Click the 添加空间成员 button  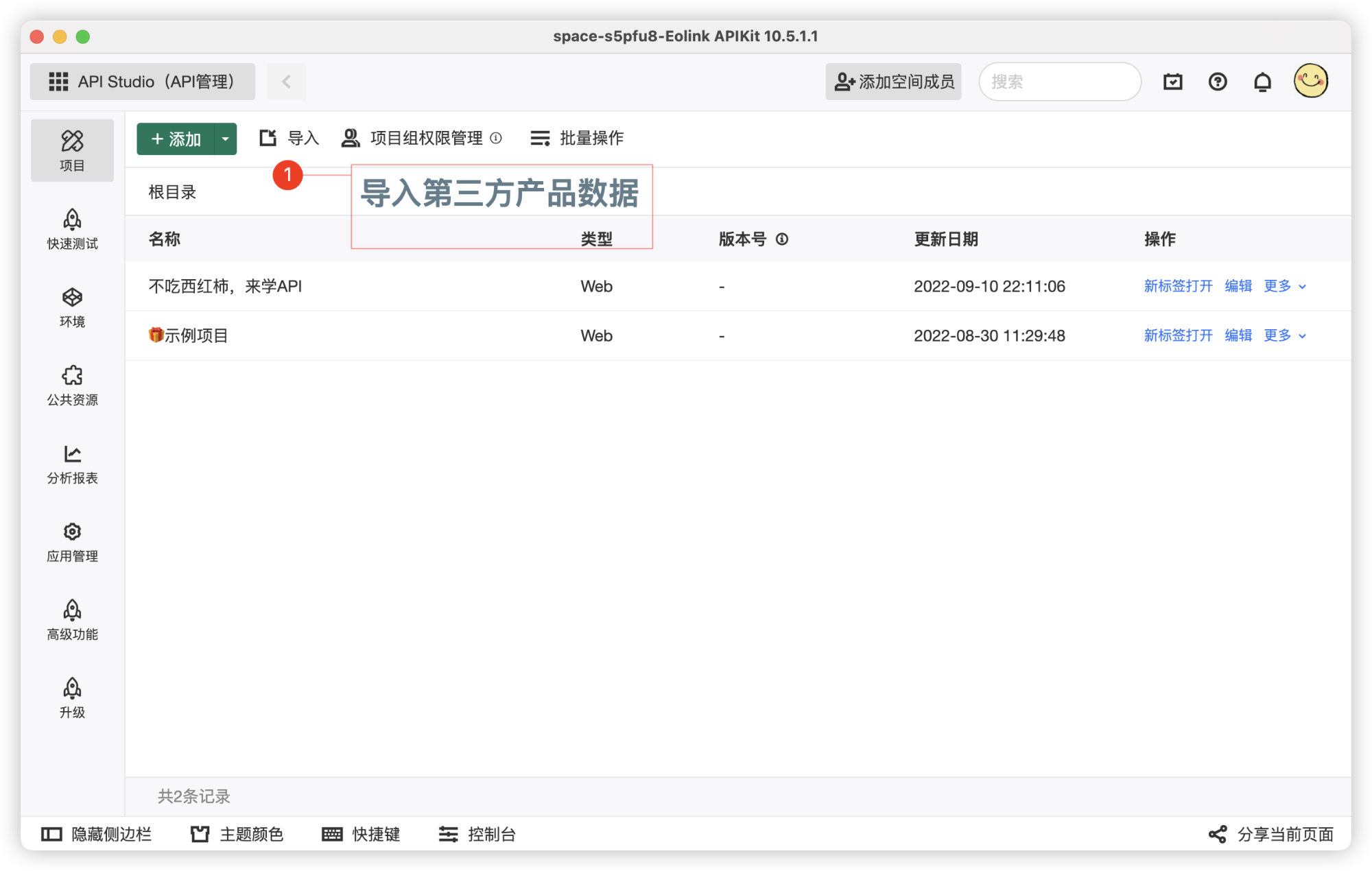(893, 82)
